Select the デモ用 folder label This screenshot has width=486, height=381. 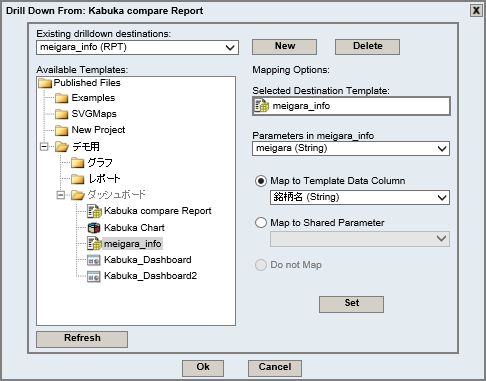tap(86, 146)
